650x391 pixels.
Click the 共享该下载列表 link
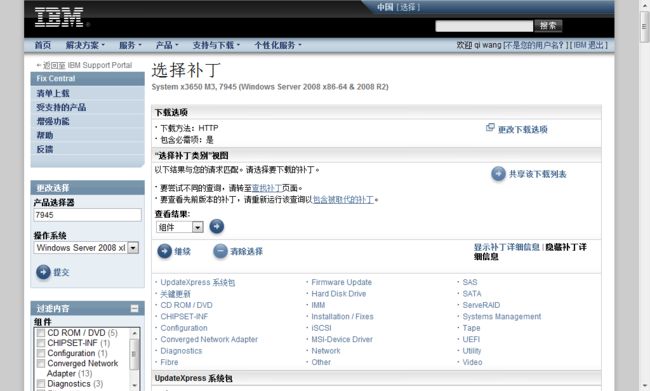[x=538, y=174]
